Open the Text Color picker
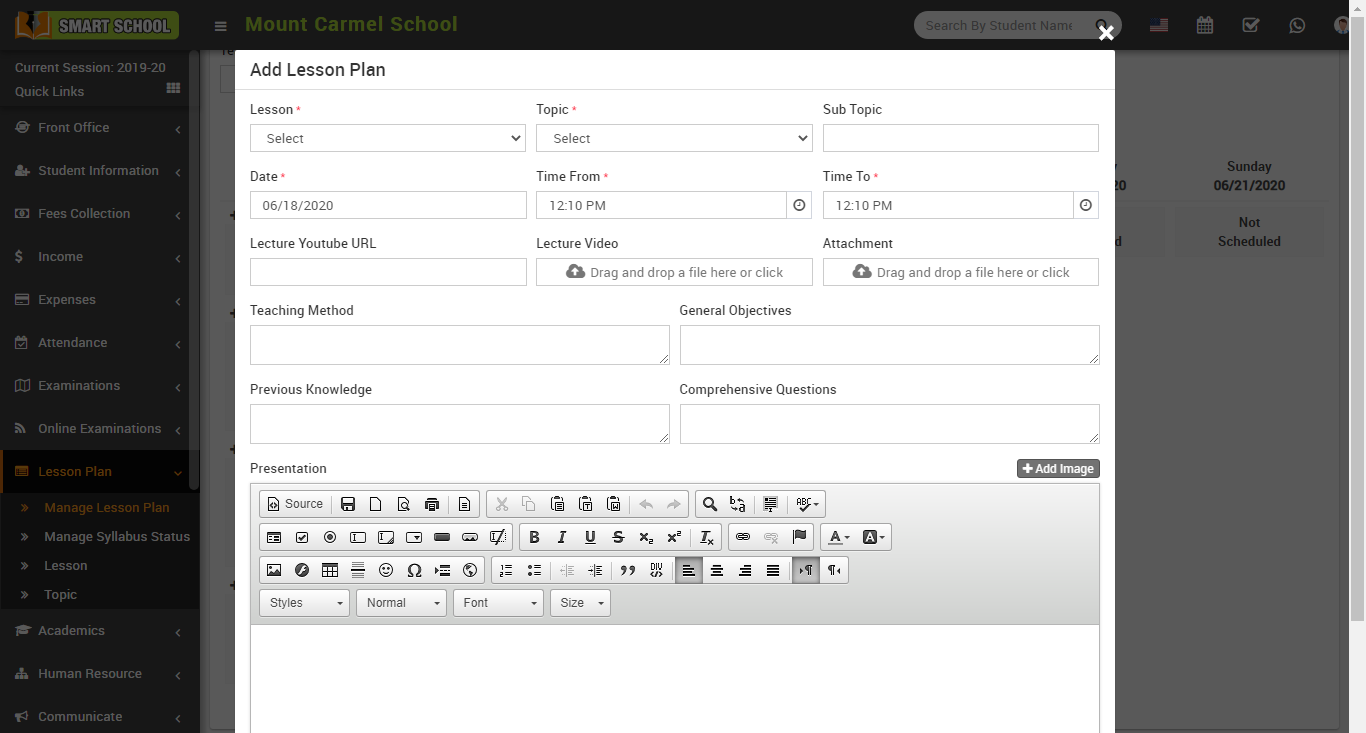The height and width of the screenshot is (733, 1366). (x=838, y=537)
